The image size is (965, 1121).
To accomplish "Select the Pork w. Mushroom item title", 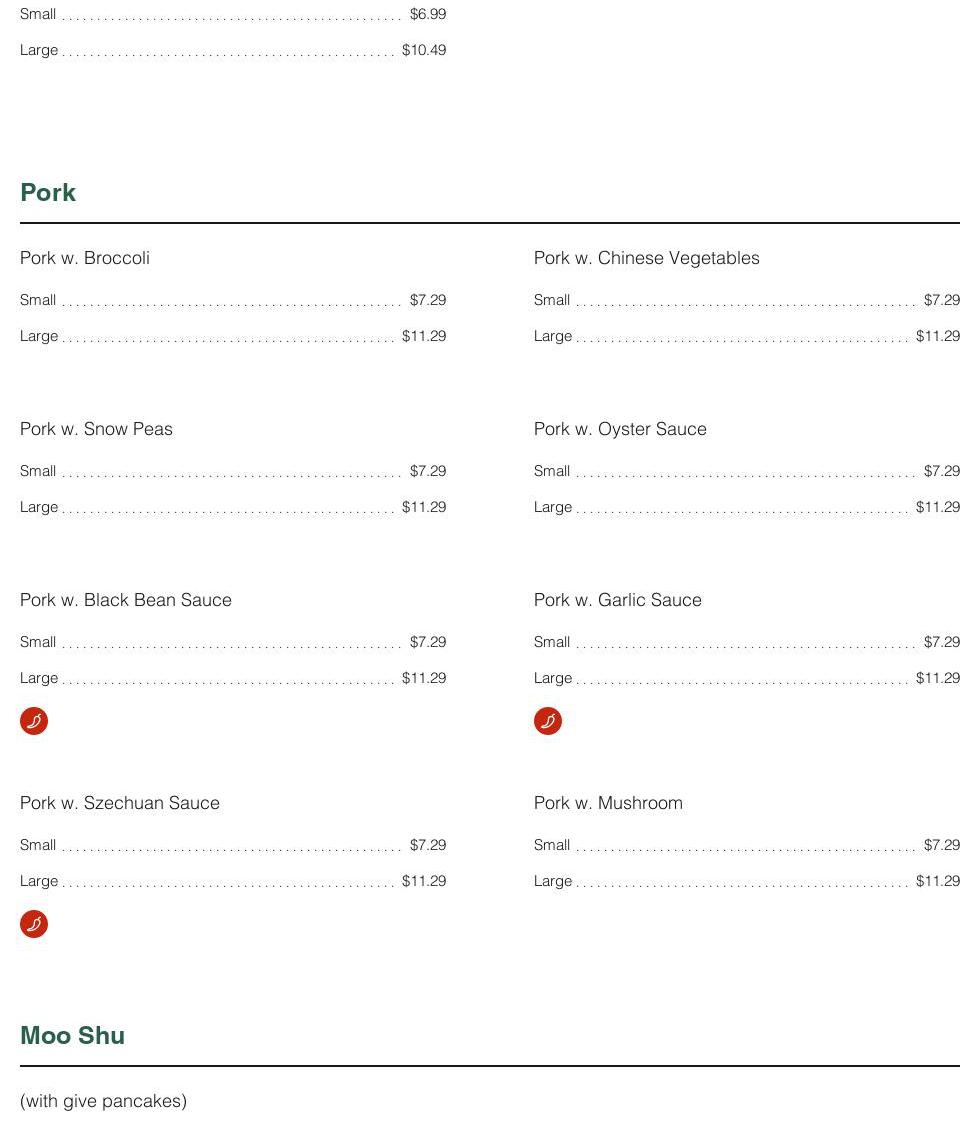I will pyautogui.click(x=608, y=803).
